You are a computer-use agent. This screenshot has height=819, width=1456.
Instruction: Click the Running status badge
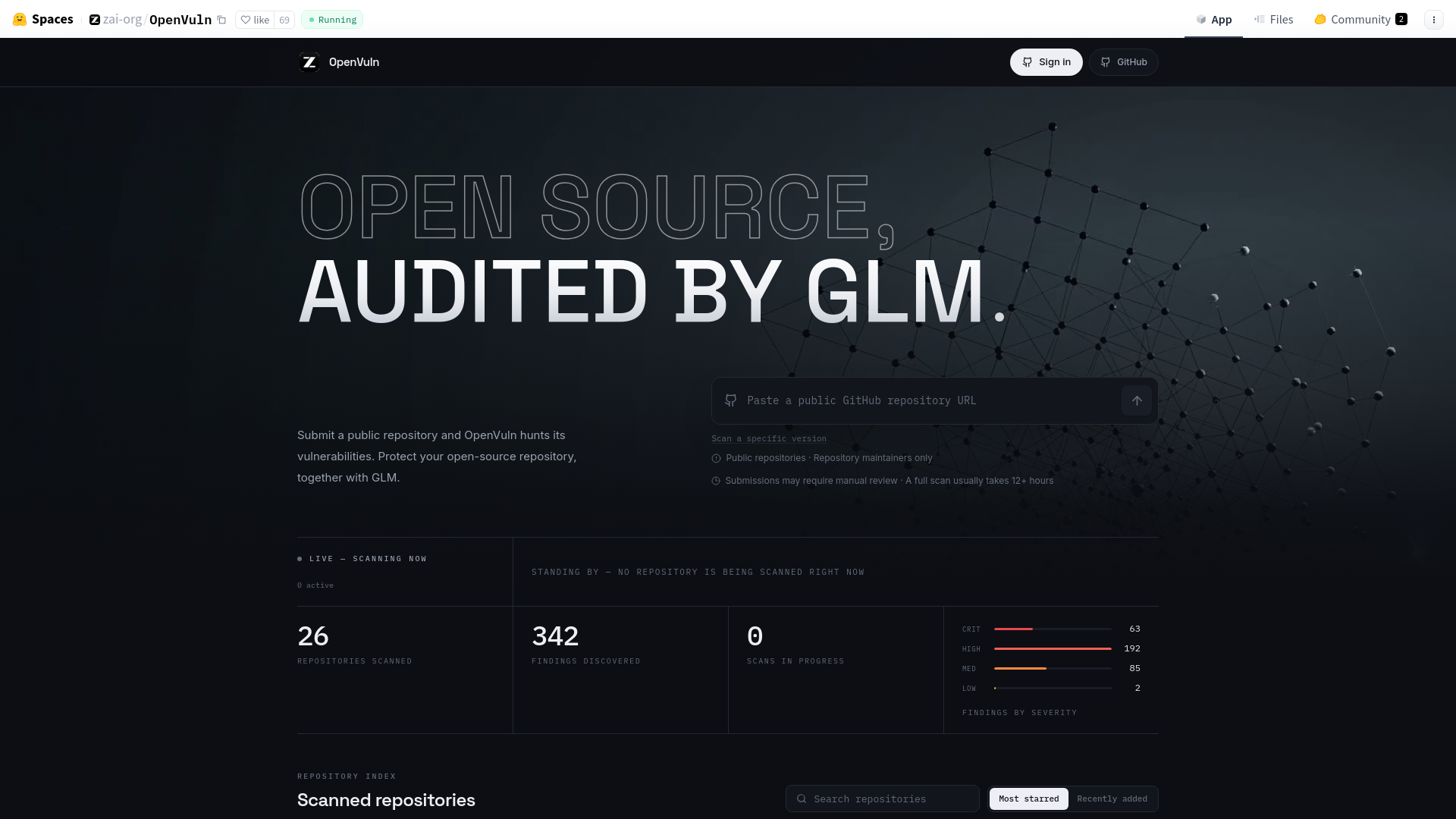point(332,20)
